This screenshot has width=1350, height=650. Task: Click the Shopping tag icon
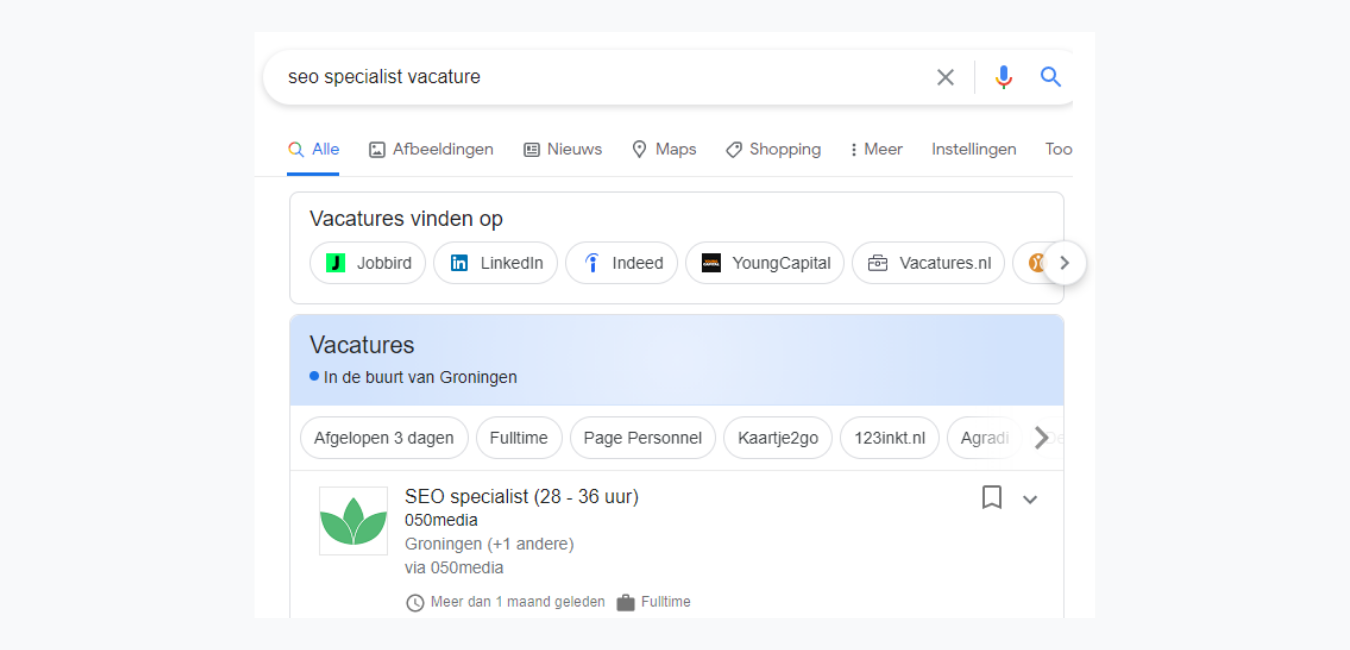click(734, 150)
